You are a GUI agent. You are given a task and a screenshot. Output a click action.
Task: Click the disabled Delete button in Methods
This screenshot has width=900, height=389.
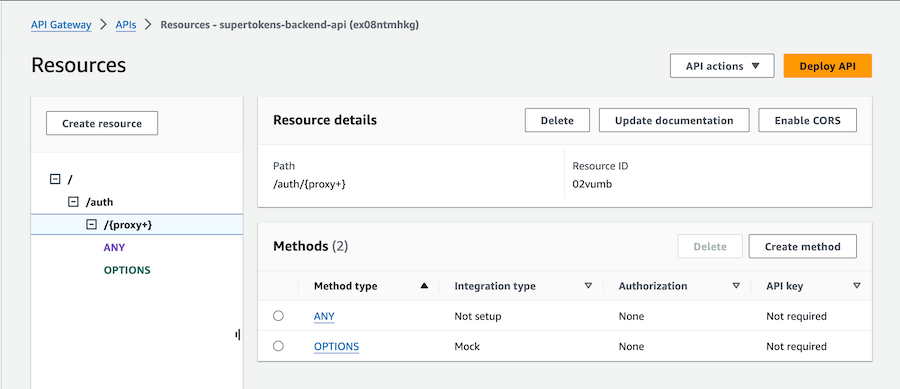click(709, 247)
